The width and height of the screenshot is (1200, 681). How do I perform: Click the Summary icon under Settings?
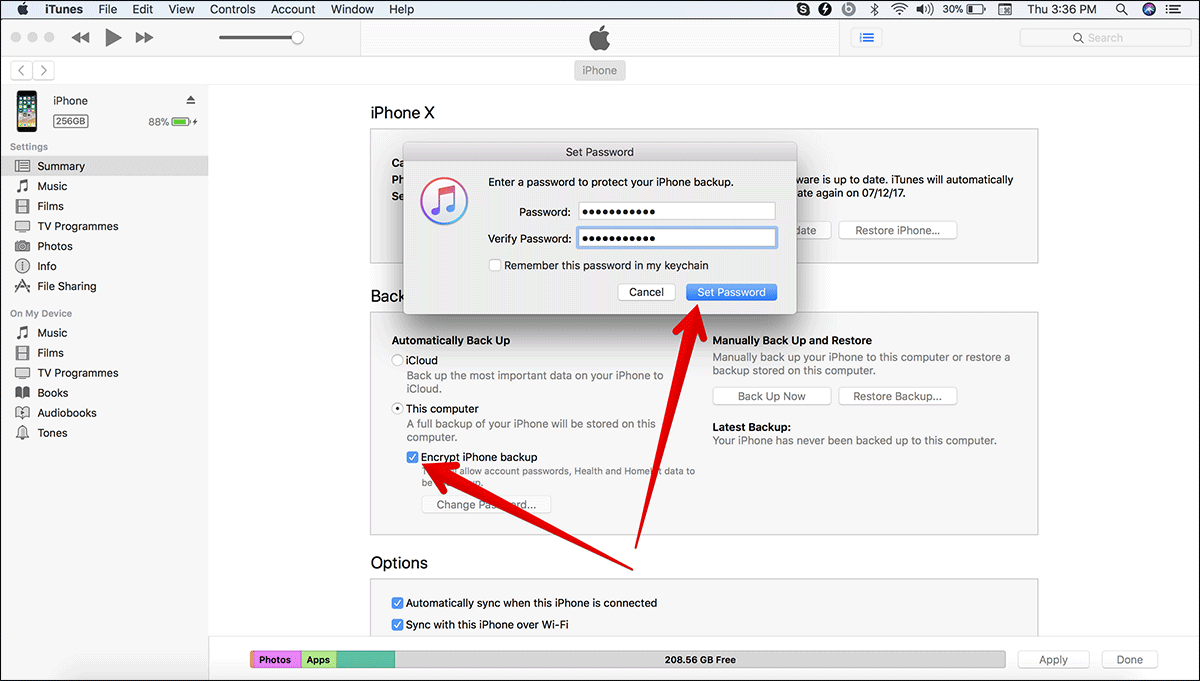coord(22,166)
